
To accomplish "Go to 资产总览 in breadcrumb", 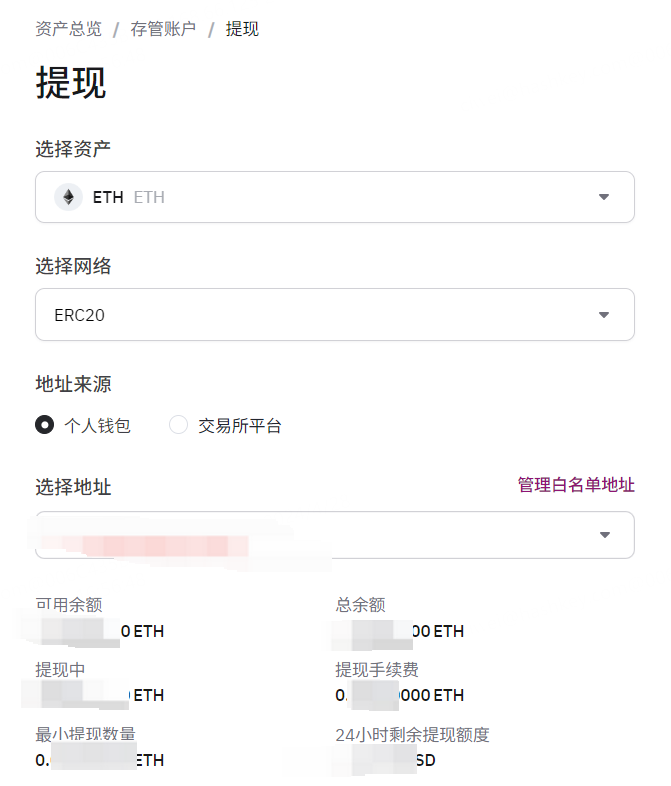I will [68, 29].
